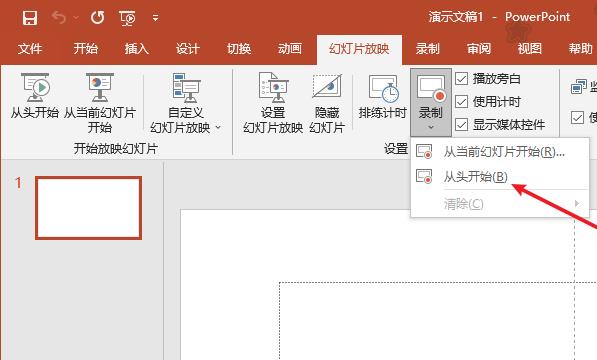The image size is (597, 360).
Task: Toggle the partially visible checkbox right of 显示媒体控件
Action: coord(577,118)
